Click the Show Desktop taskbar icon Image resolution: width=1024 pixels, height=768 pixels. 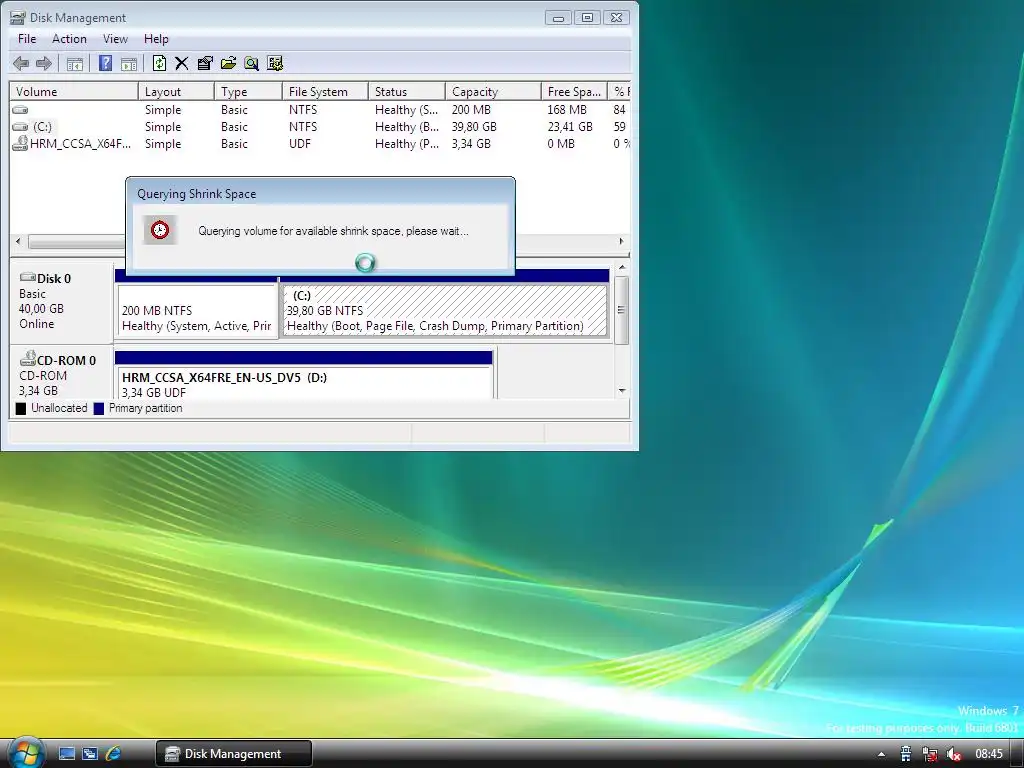point(67,753)
